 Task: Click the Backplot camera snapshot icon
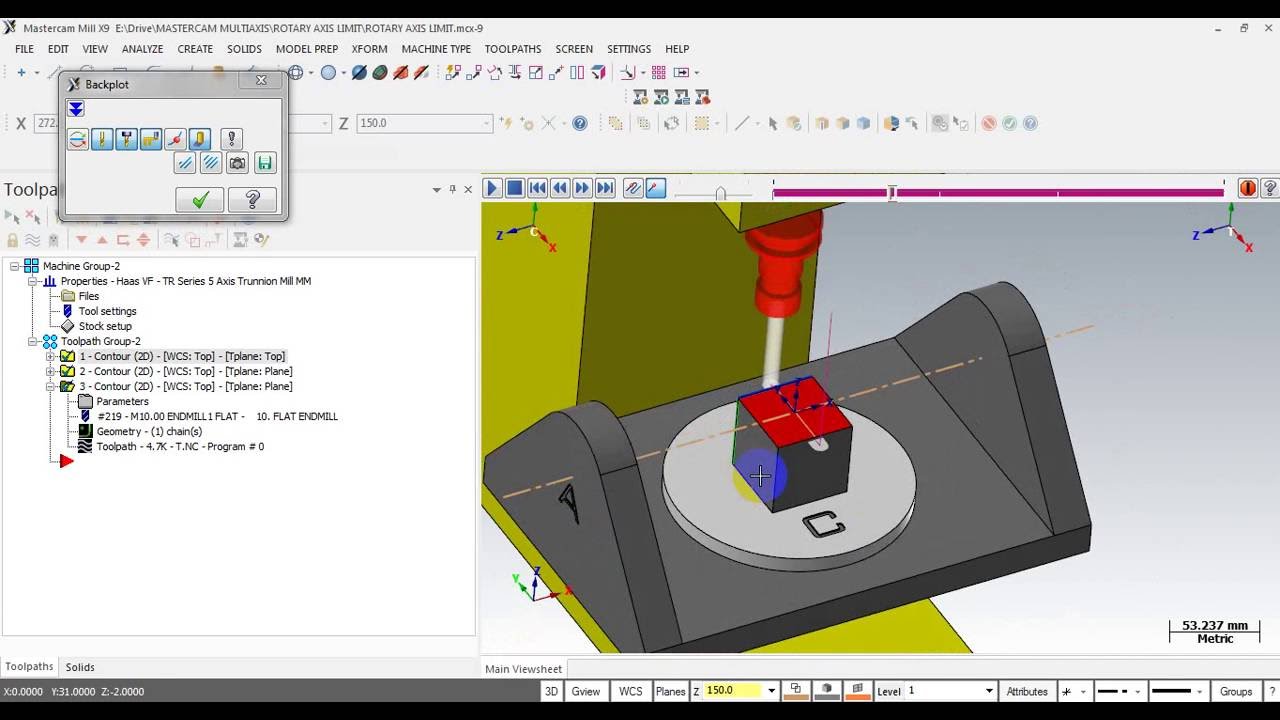pyautogui.click(x=237, y=163)
